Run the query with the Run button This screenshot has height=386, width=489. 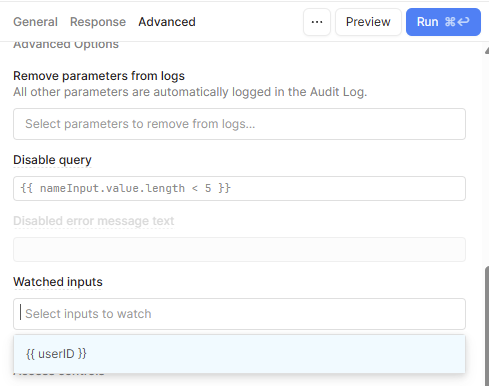(x=443, y=22)
